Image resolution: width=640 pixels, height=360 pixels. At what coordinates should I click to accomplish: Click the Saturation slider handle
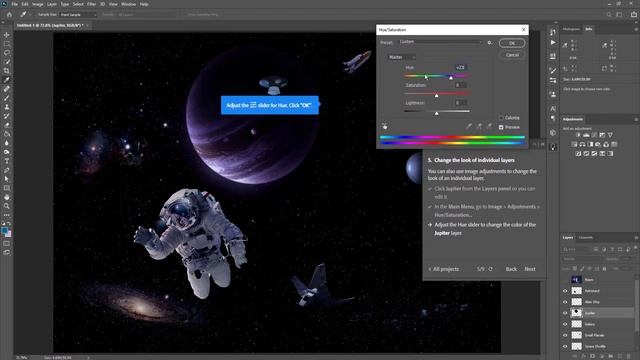pyautogui.click(x=436, y=95)
